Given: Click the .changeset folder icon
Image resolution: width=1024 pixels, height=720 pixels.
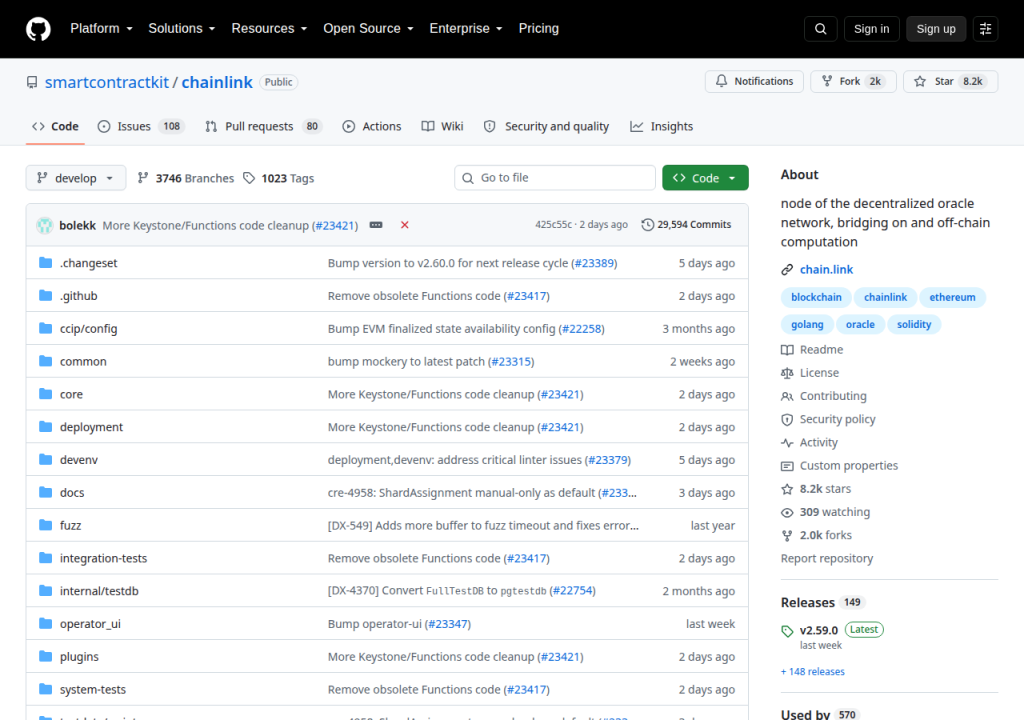Looking at the screenshot, I should pos(45,263).
